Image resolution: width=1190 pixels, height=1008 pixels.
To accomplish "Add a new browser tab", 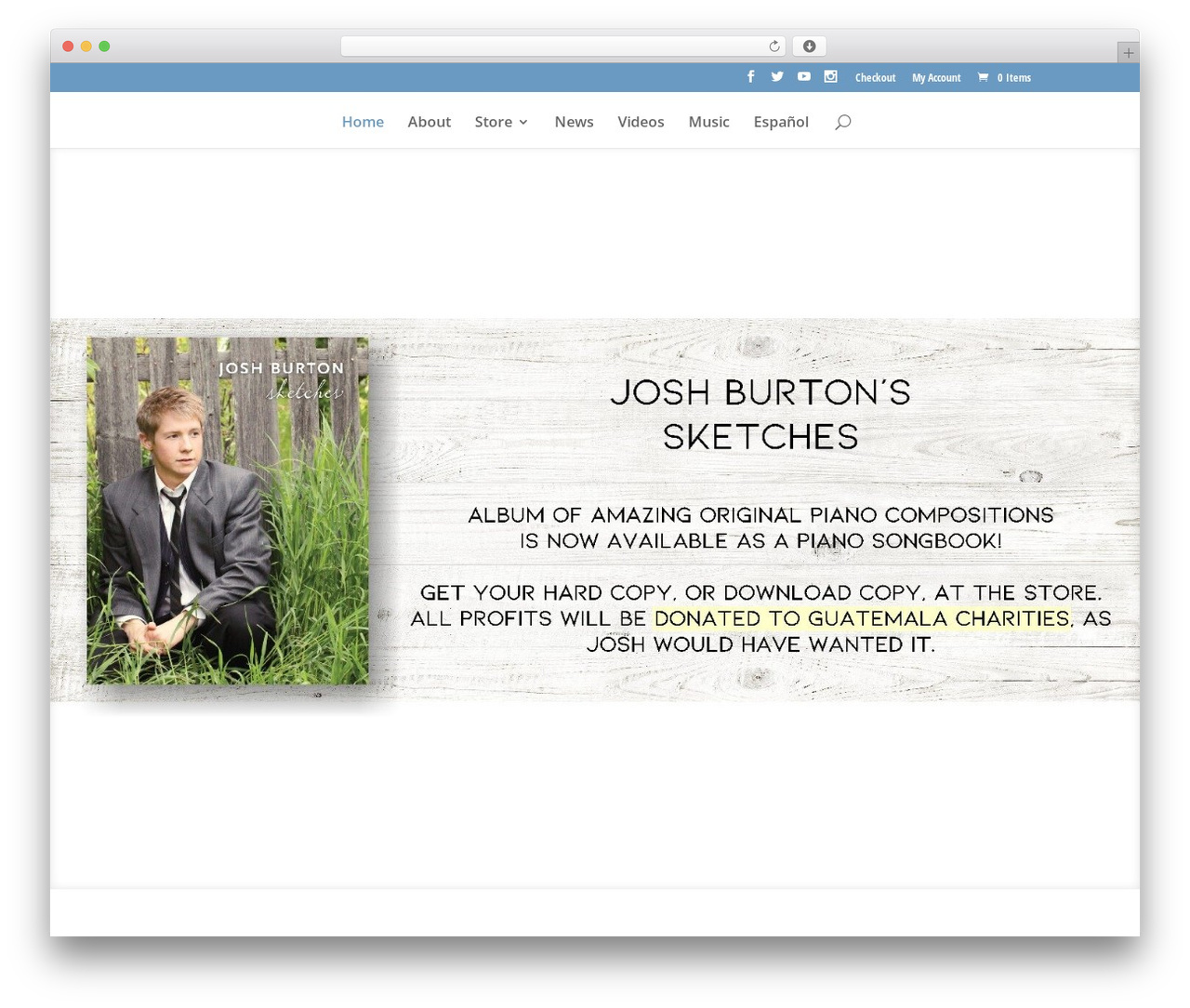I will point(1128,53).
